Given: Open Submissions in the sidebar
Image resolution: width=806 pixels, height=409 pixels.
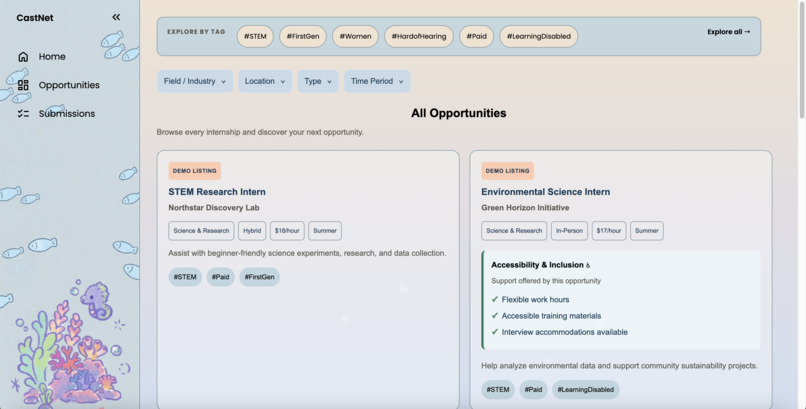Looking at the screenshot, I should [x=67, y=114].
